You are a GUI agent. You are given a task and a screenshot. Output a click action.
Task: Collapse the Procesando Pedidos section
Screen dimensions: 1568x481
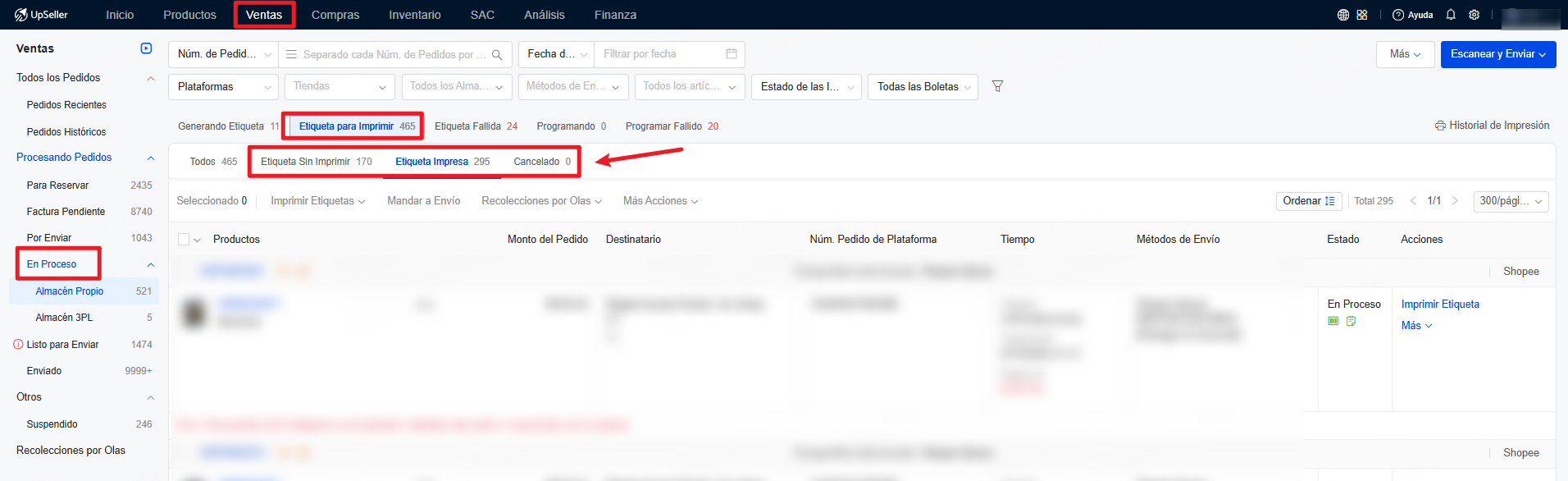click(x=150, y=158)
